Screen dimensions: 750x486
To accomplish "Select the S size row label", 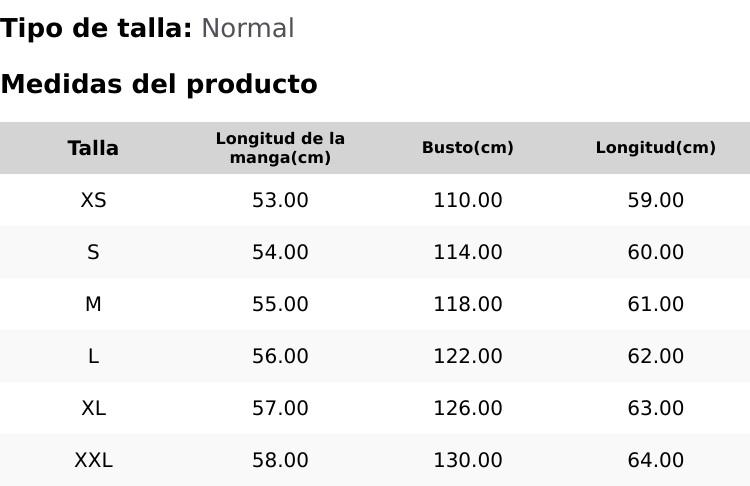I will pos(93,253).
